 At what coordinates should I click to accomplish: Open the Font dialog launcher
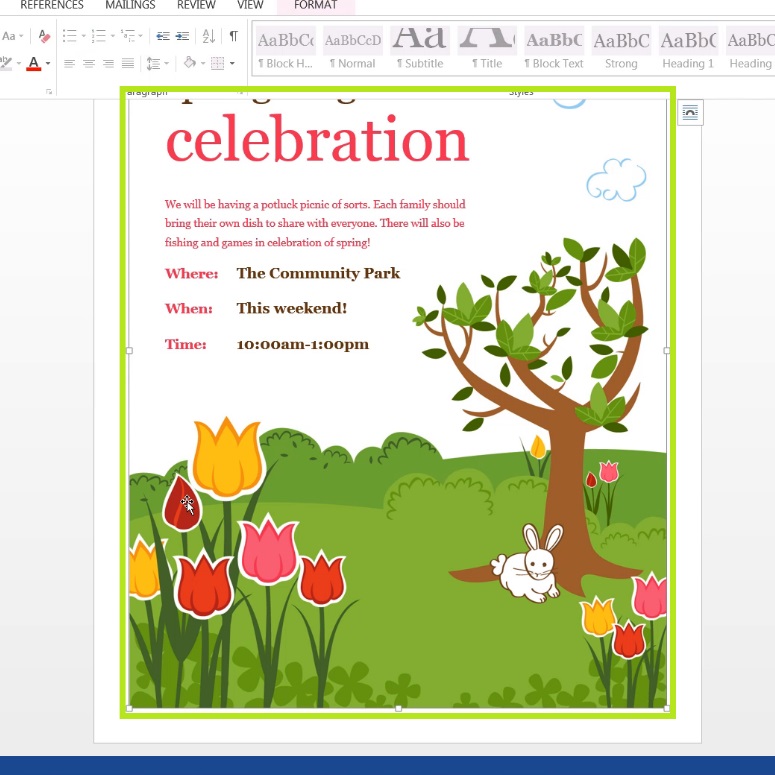49,91
